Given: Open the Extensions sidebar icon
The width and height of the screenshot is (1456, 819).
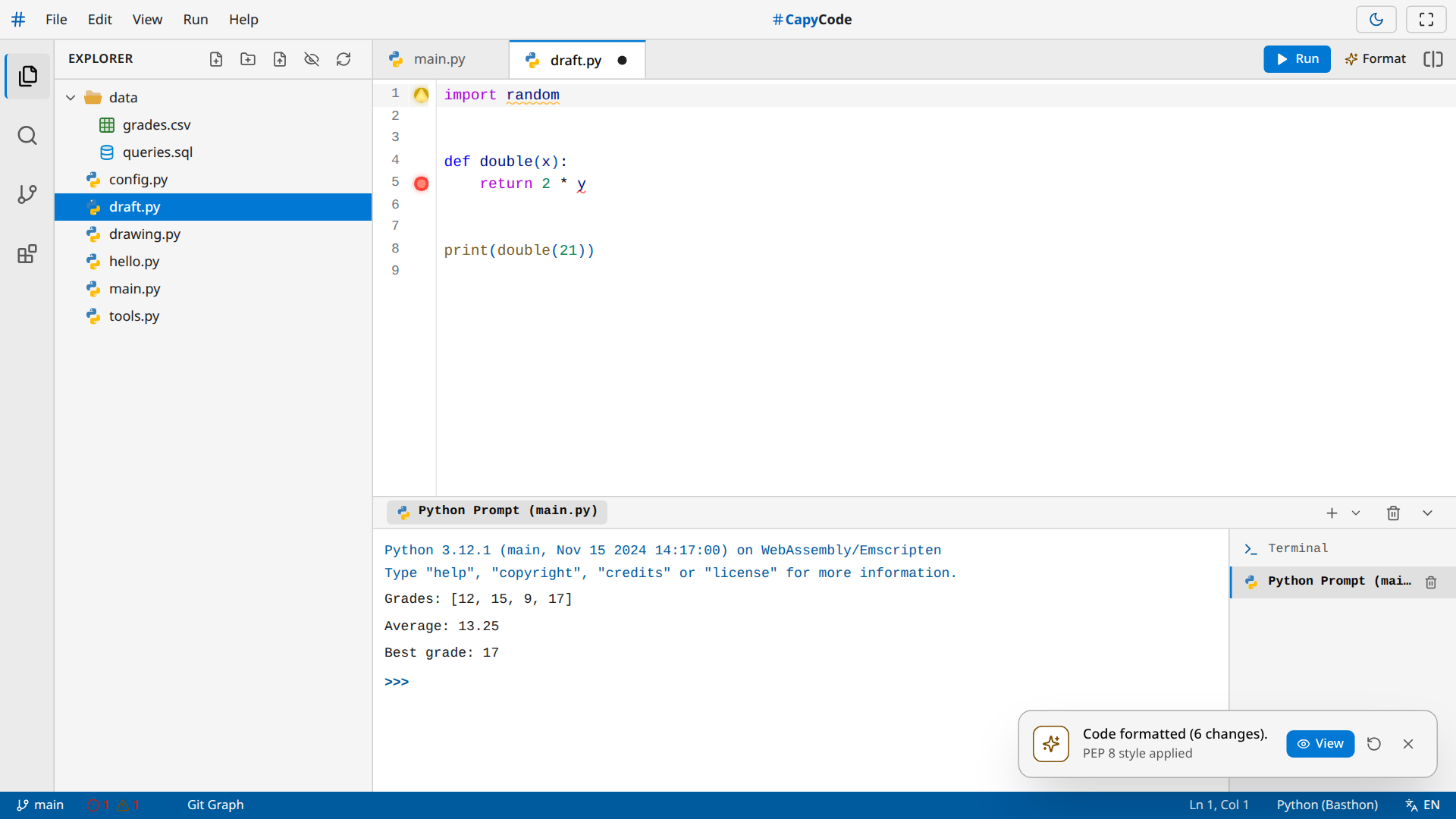Looking at the screenshot, I should 27,254.
